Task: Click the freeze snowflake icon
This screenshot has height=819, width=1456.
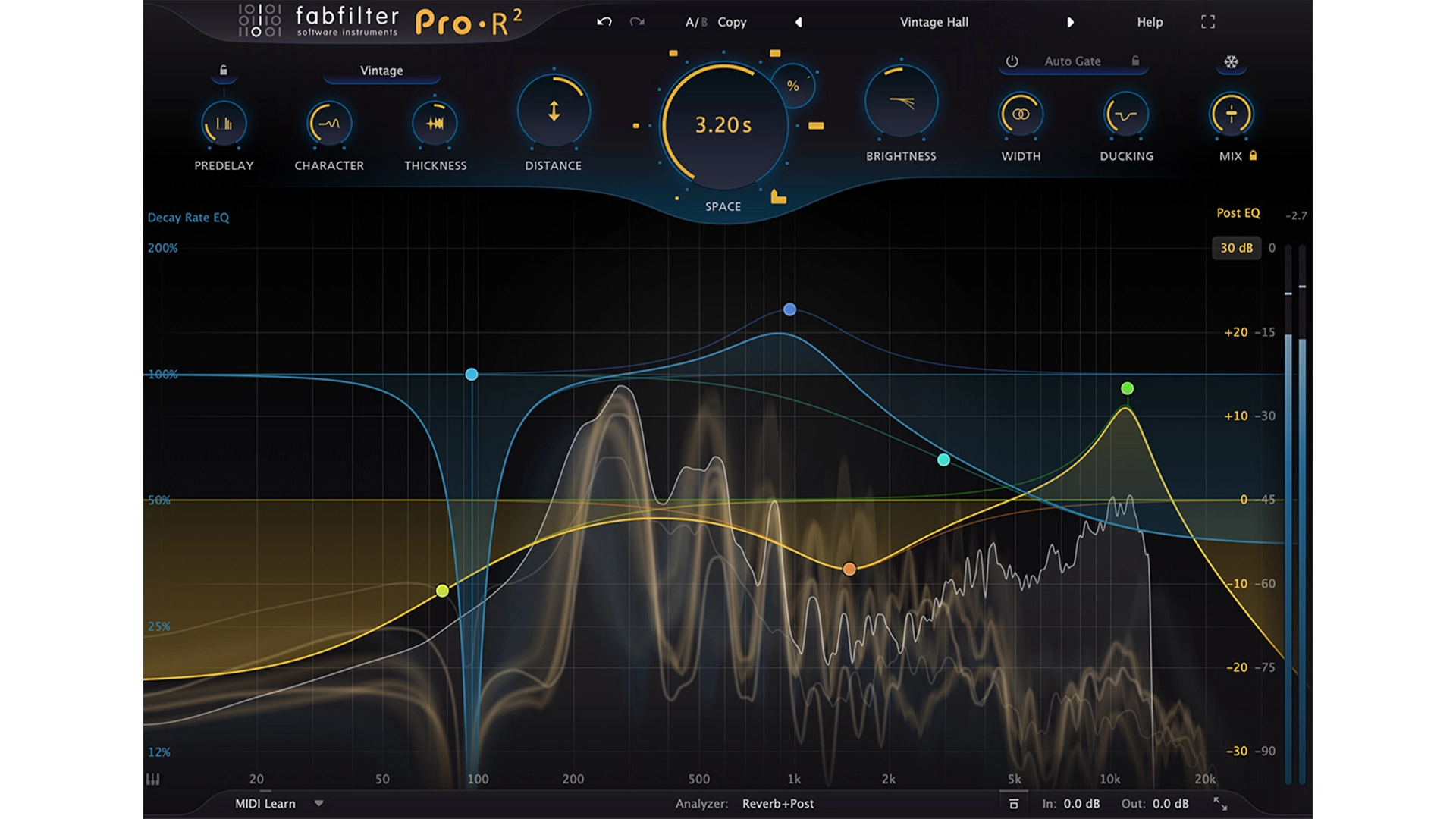Action: (1231, 62)
